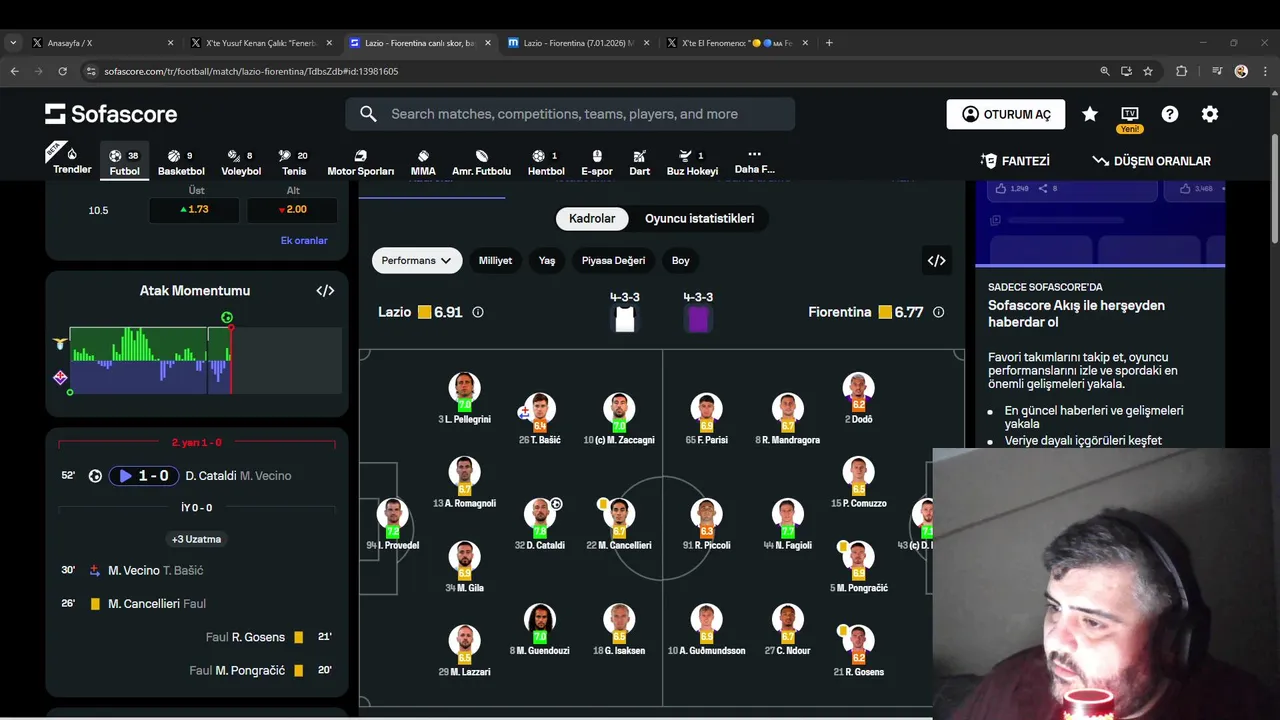Click the browser address bar URL
The image size is (1280, 720).
coord(251,71)
